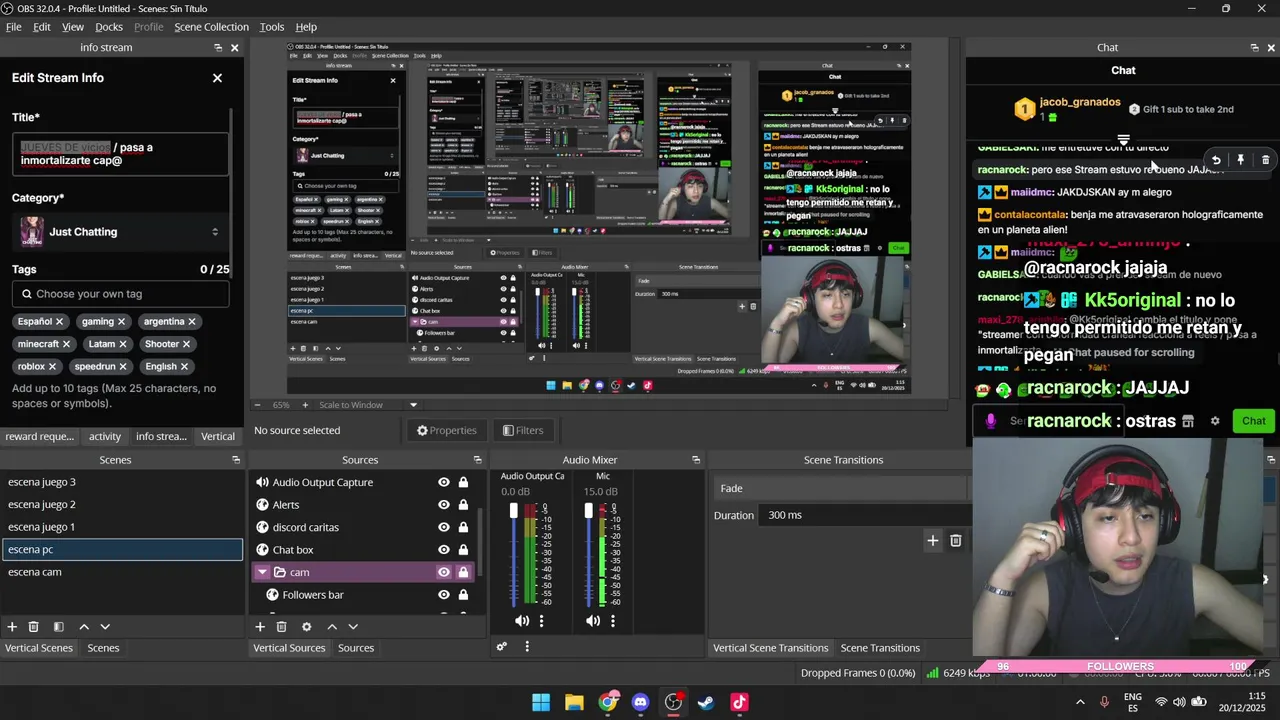Move the selected scene down
The width and height of the screenshot is (1280, 720).
tap(105, 626)
